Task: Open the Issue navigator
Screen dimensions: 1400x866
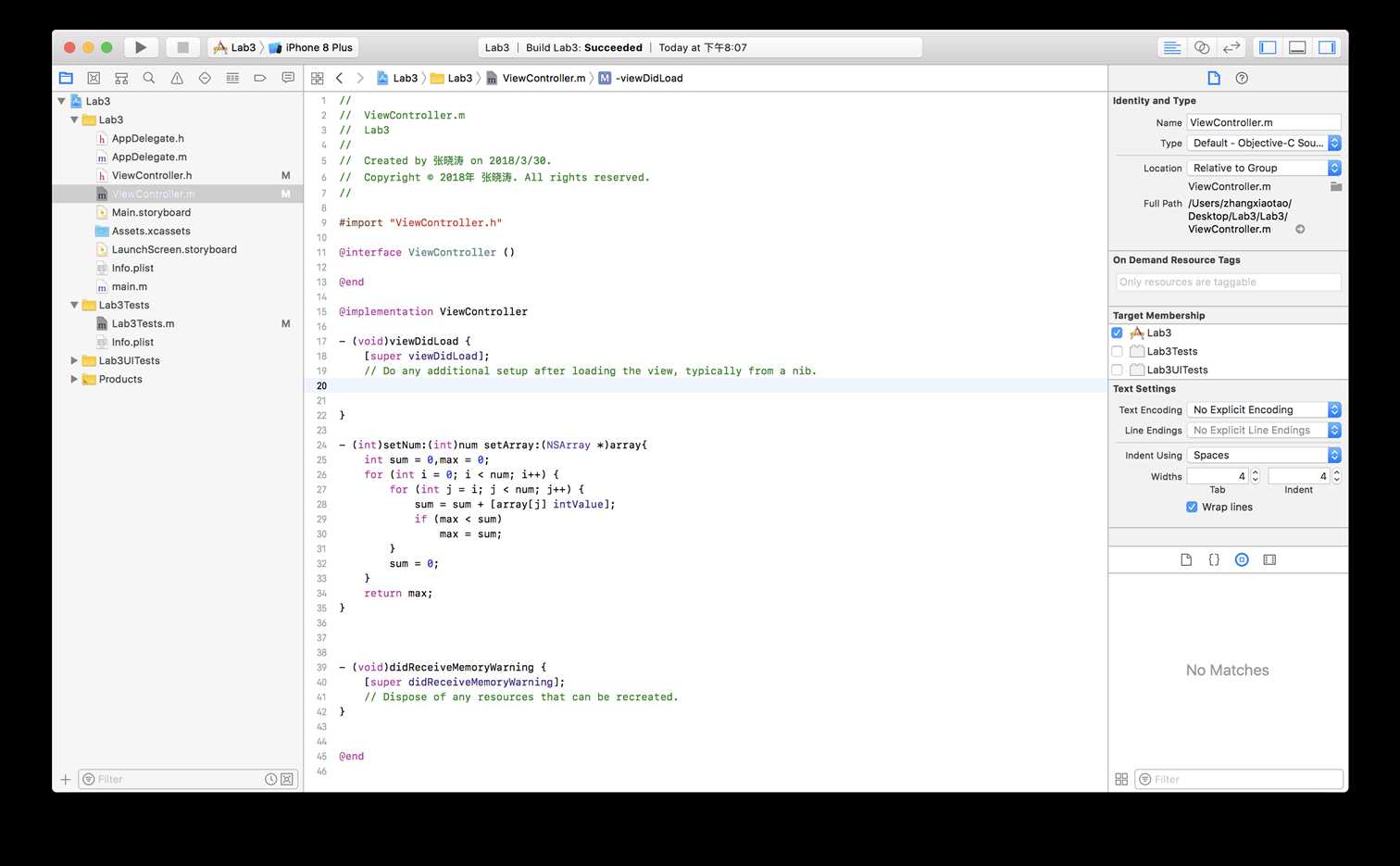Action: click(177, 78)
